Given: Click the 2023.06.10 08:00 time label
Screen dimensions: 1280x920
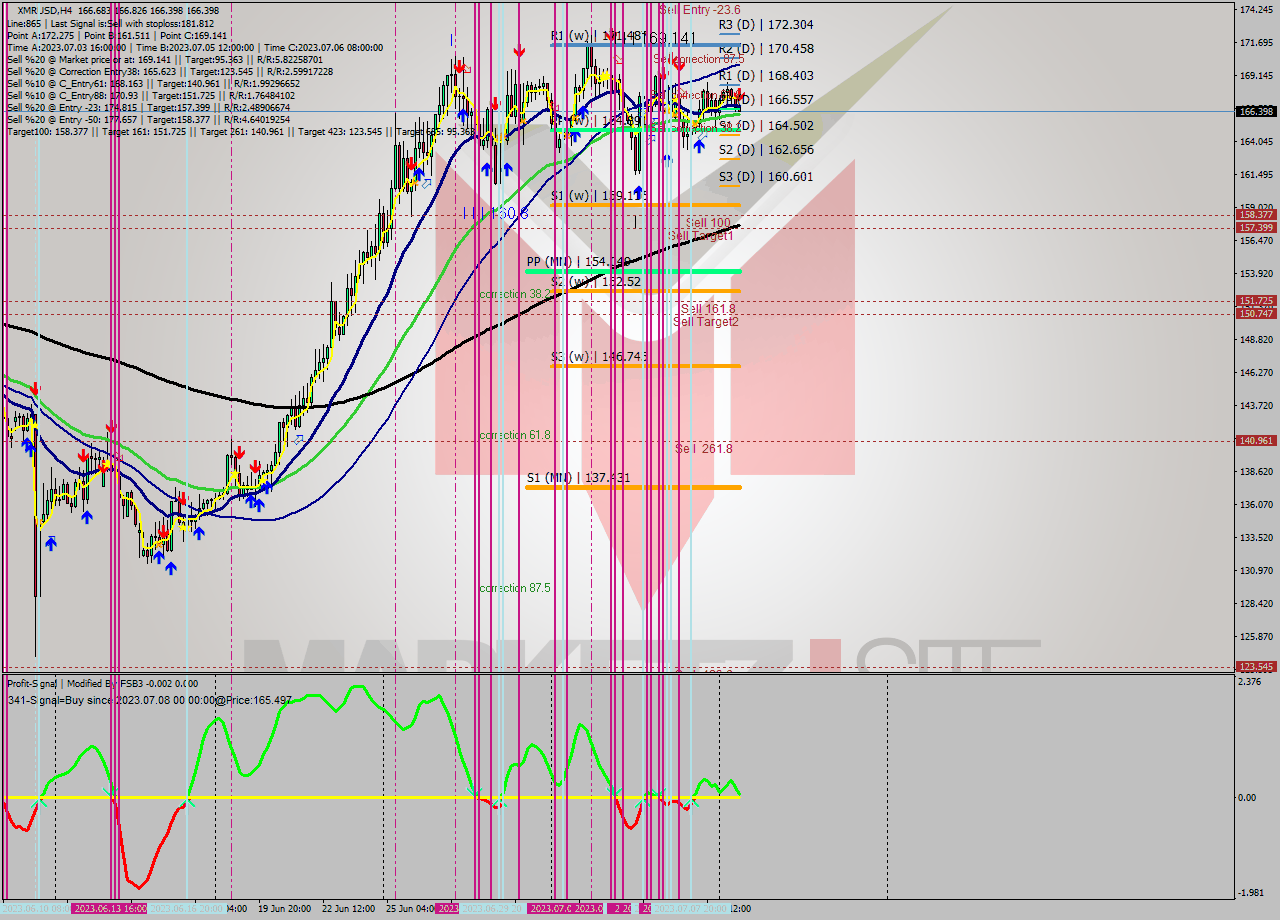Looking at the screenshot, I should click(35, 909).
